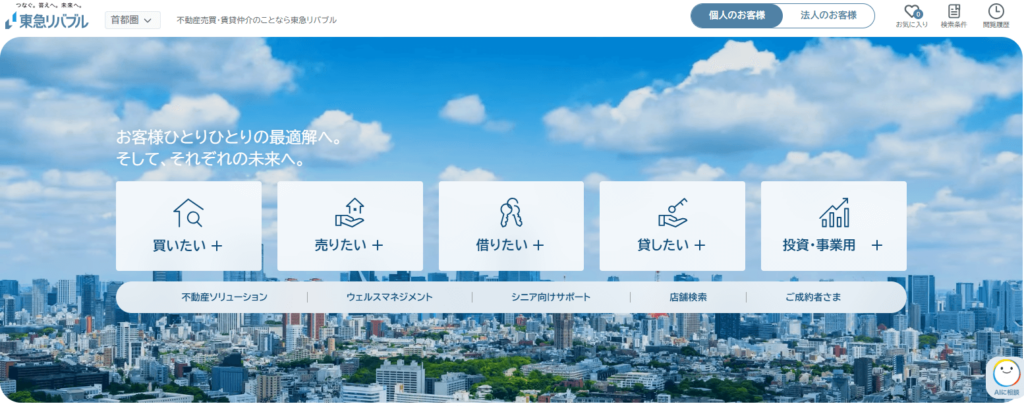
Task: Click the favorites count badge
Action: [x=918, y=14]
